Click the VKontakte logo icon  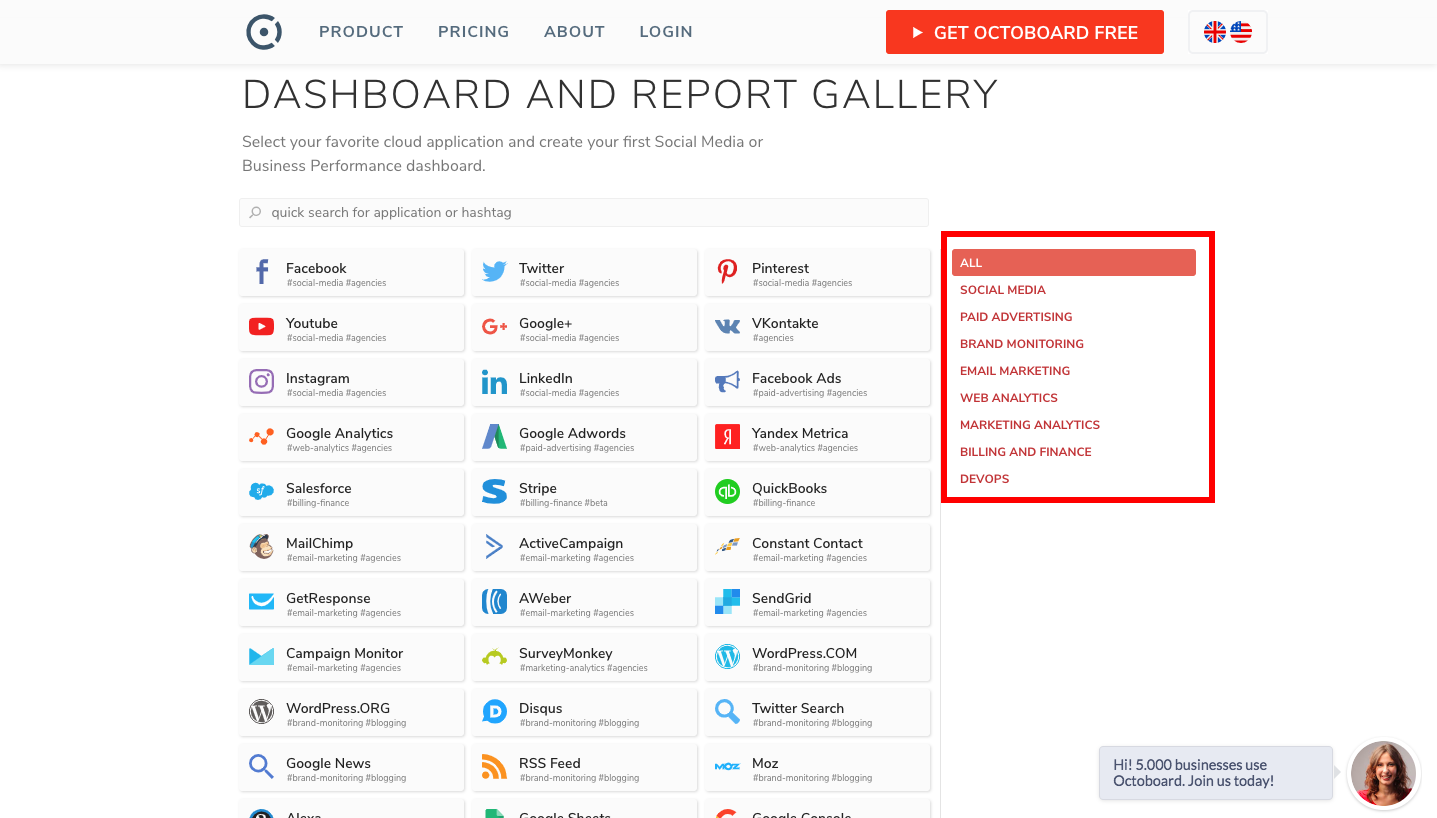click(x=727, y=327)
